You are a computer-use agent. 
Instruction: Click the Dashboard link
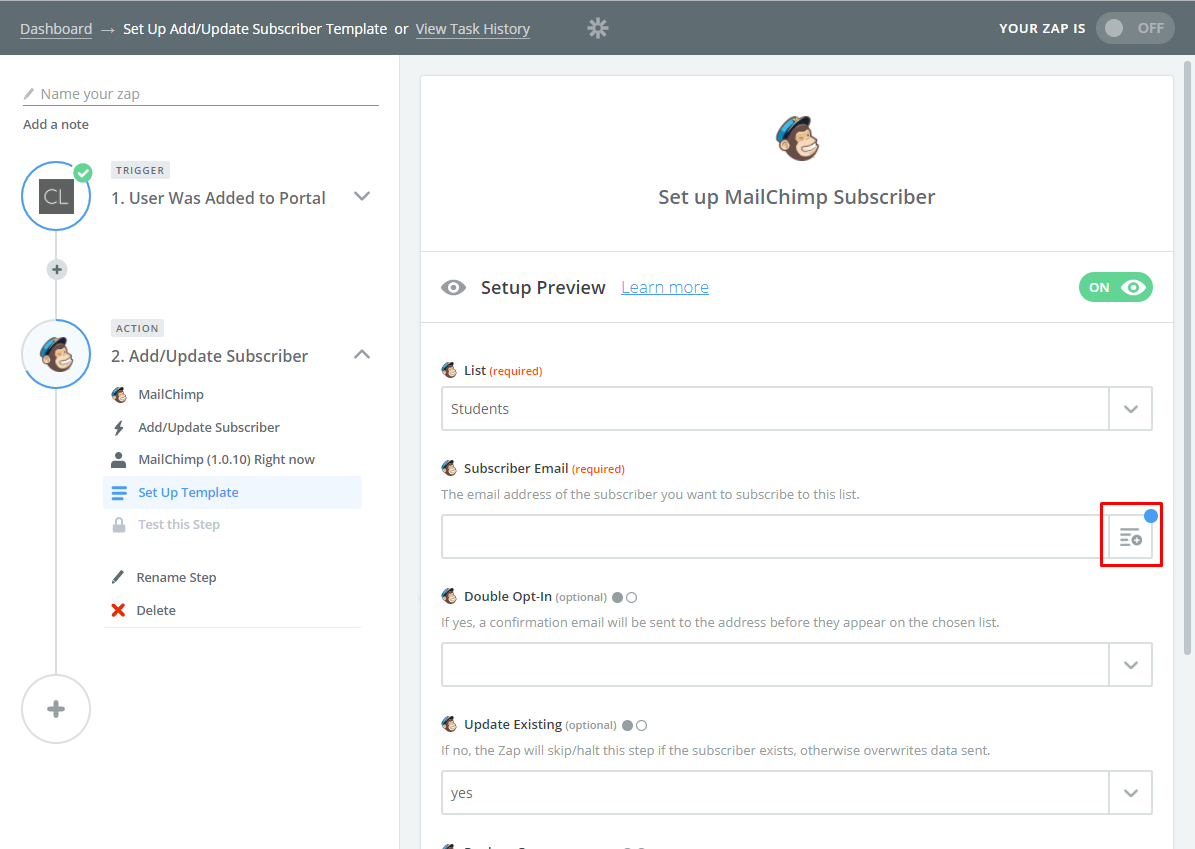[56, 29]
